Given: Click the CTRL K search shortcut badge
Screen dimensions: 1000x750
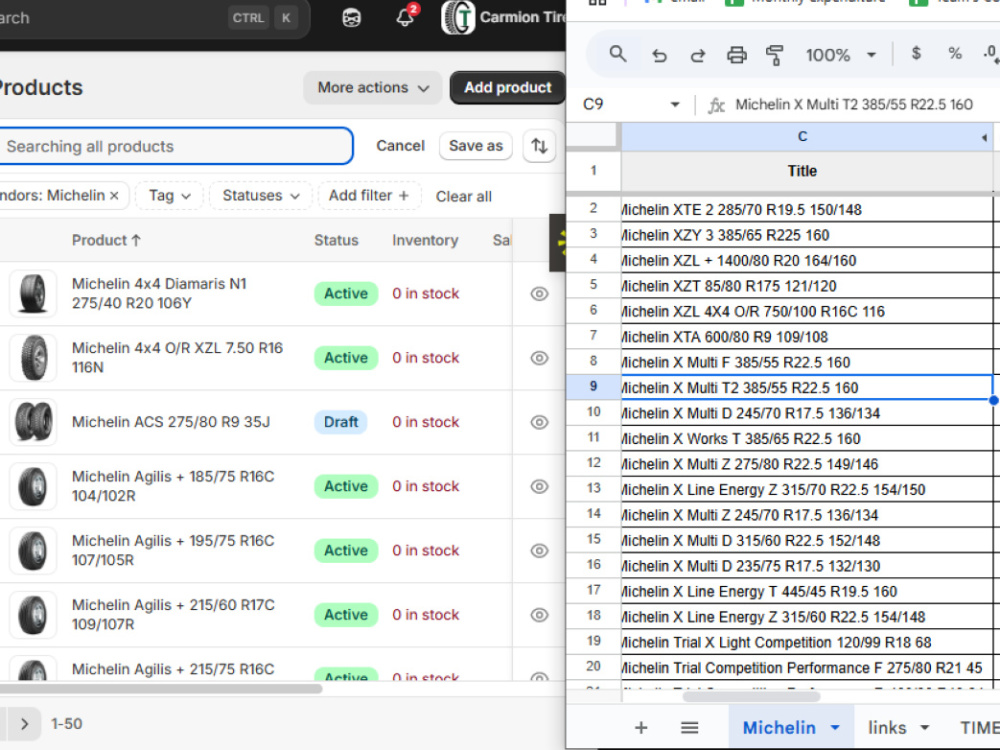Looking at the screenshot, I should coord(263,18).
